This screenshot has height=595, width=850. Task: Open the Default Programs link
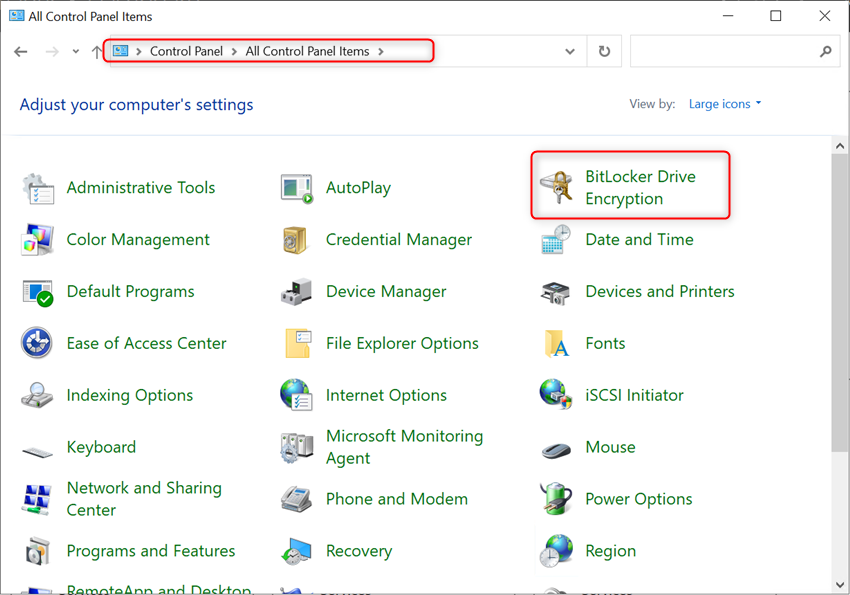(x=130, y=292)
